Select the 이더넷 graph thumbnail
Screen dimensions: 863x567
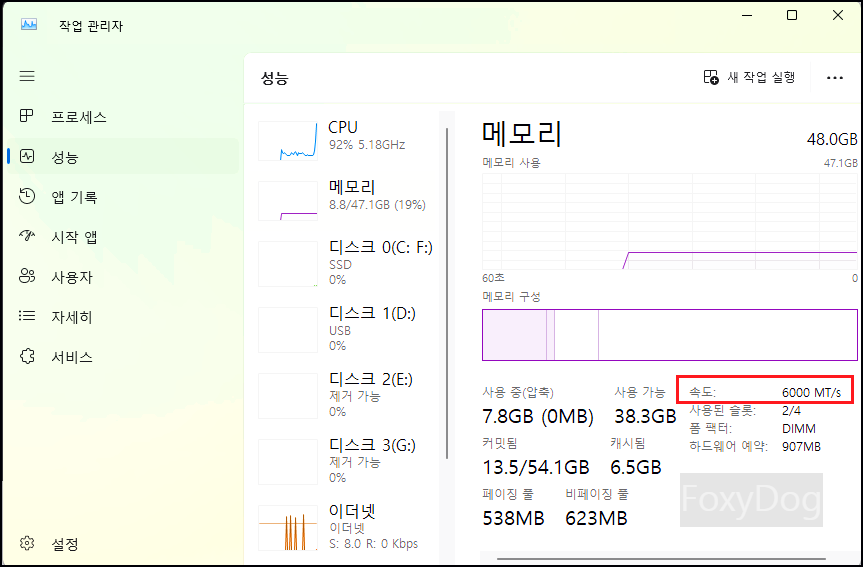tap(288, 528)
